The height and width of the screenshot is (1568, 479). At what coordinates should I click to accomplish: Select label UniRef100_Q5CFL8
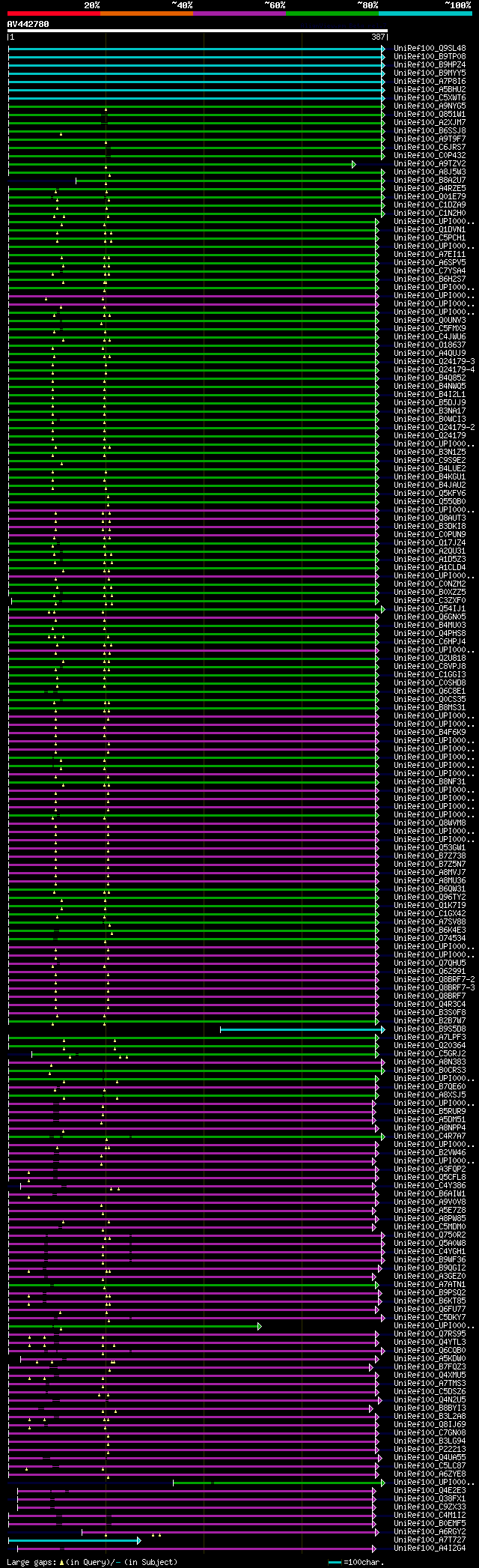pos(430,1178)
